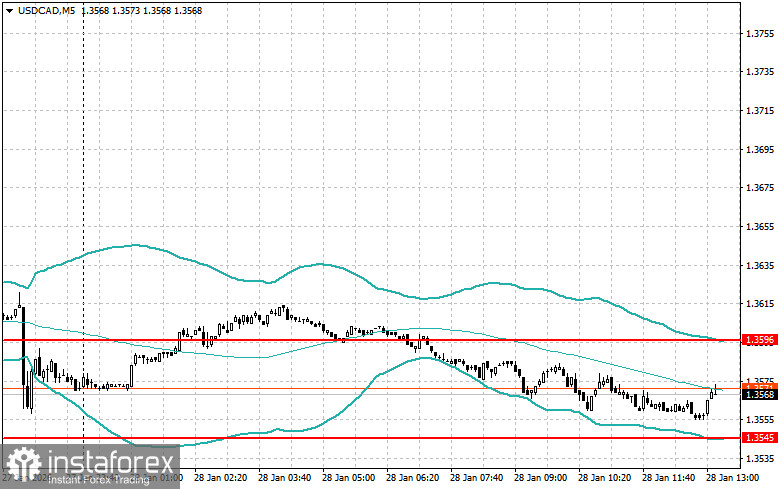781x489 pixels.
Task: Click the 28 Jan 03:40 time label
Action: pyautogui.click(x=284, y=478)
